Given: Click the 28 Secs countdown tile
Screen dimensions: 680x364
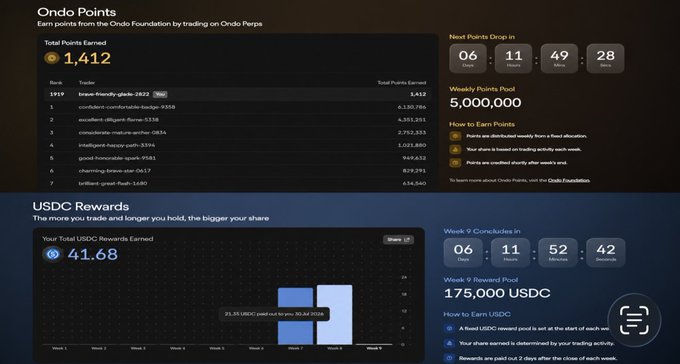Looking at the screenshot, I should pyautogui.click(x=605, y=58).
